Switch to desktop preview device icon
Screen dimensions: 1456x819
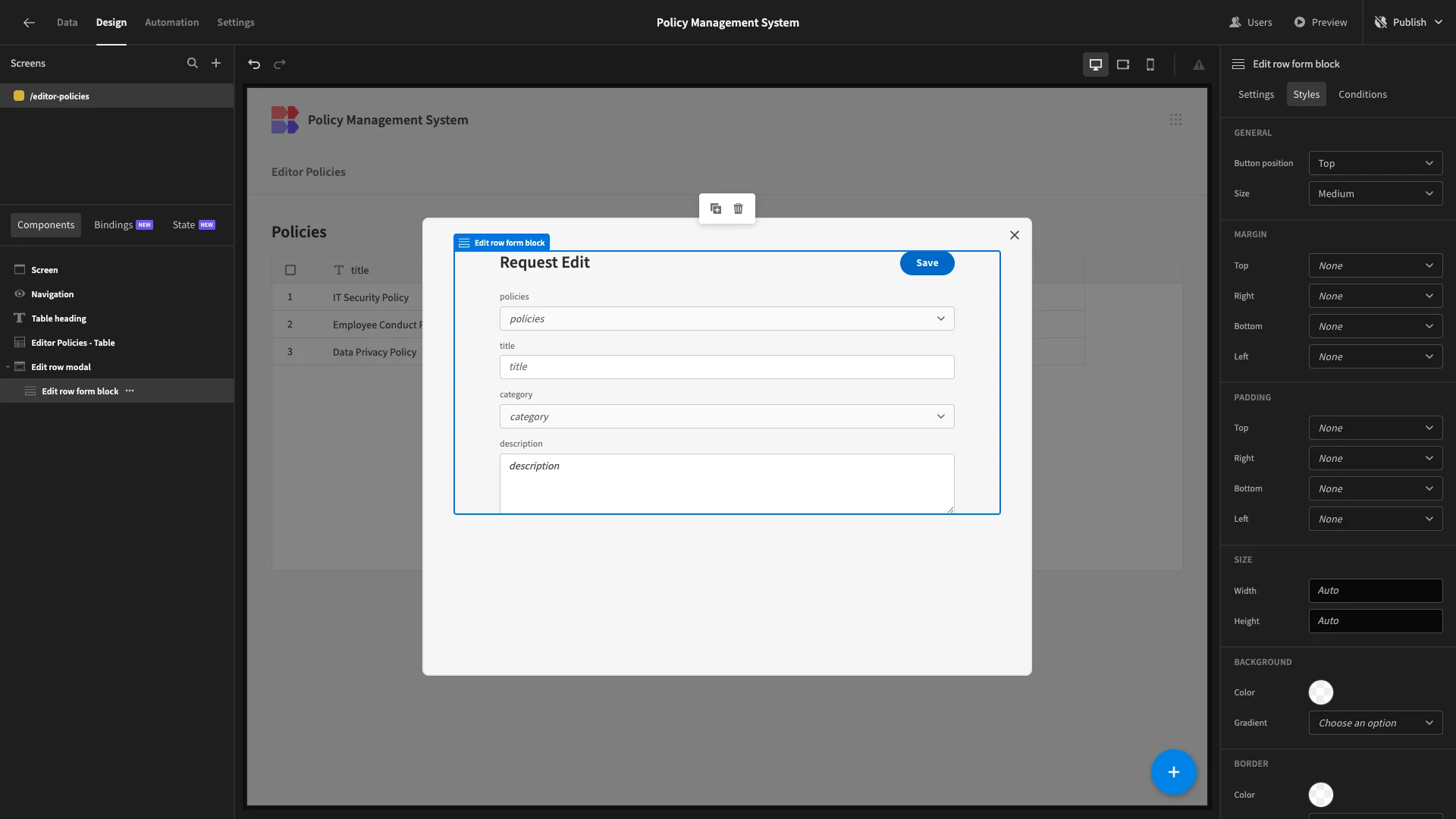[x=1096, y=64]
